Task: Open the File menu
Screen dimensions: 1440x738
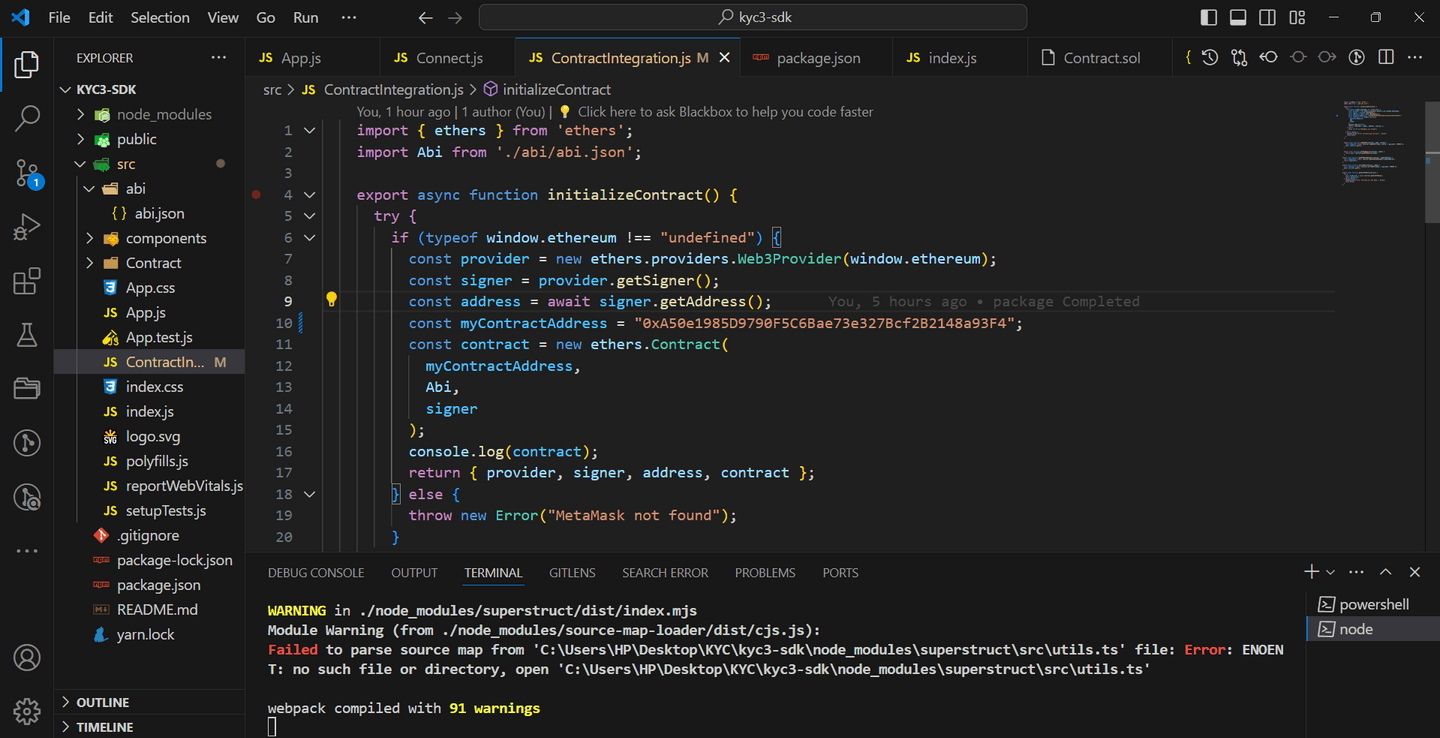Action: pyautogui.click(x=59, y=17)
